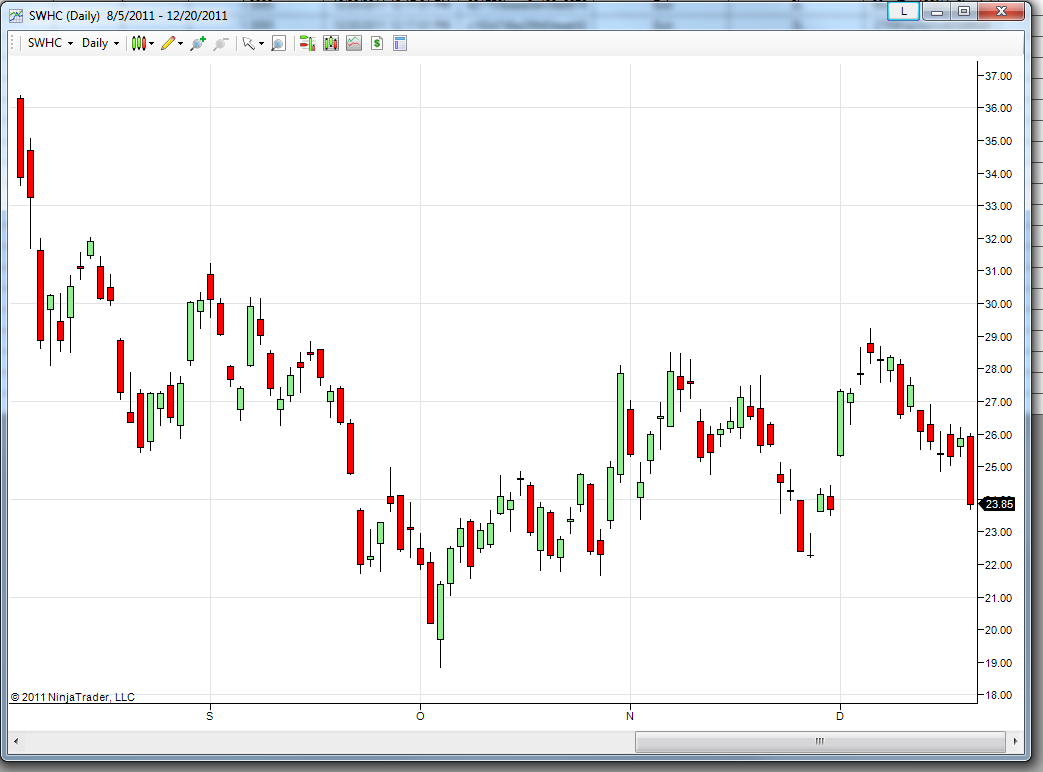This screenshot has width=1043, height=772.
Task: Click the zoom in magnifier icon
Action: pyautogui.click(x=198, y=43)
